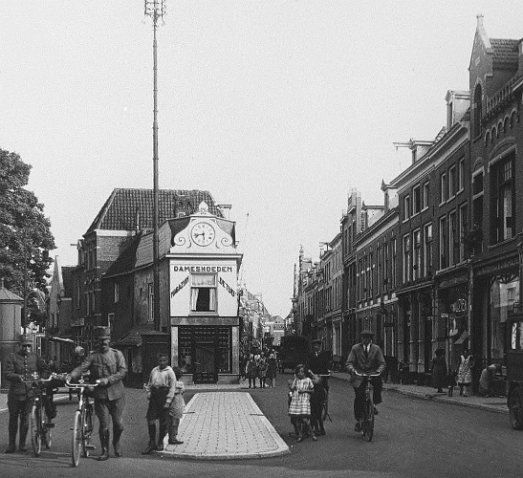This screenshot has height=478, width=523.
Task: Click the woman in the apron on the right sidewalk
Action: click(x=464, y=372)
